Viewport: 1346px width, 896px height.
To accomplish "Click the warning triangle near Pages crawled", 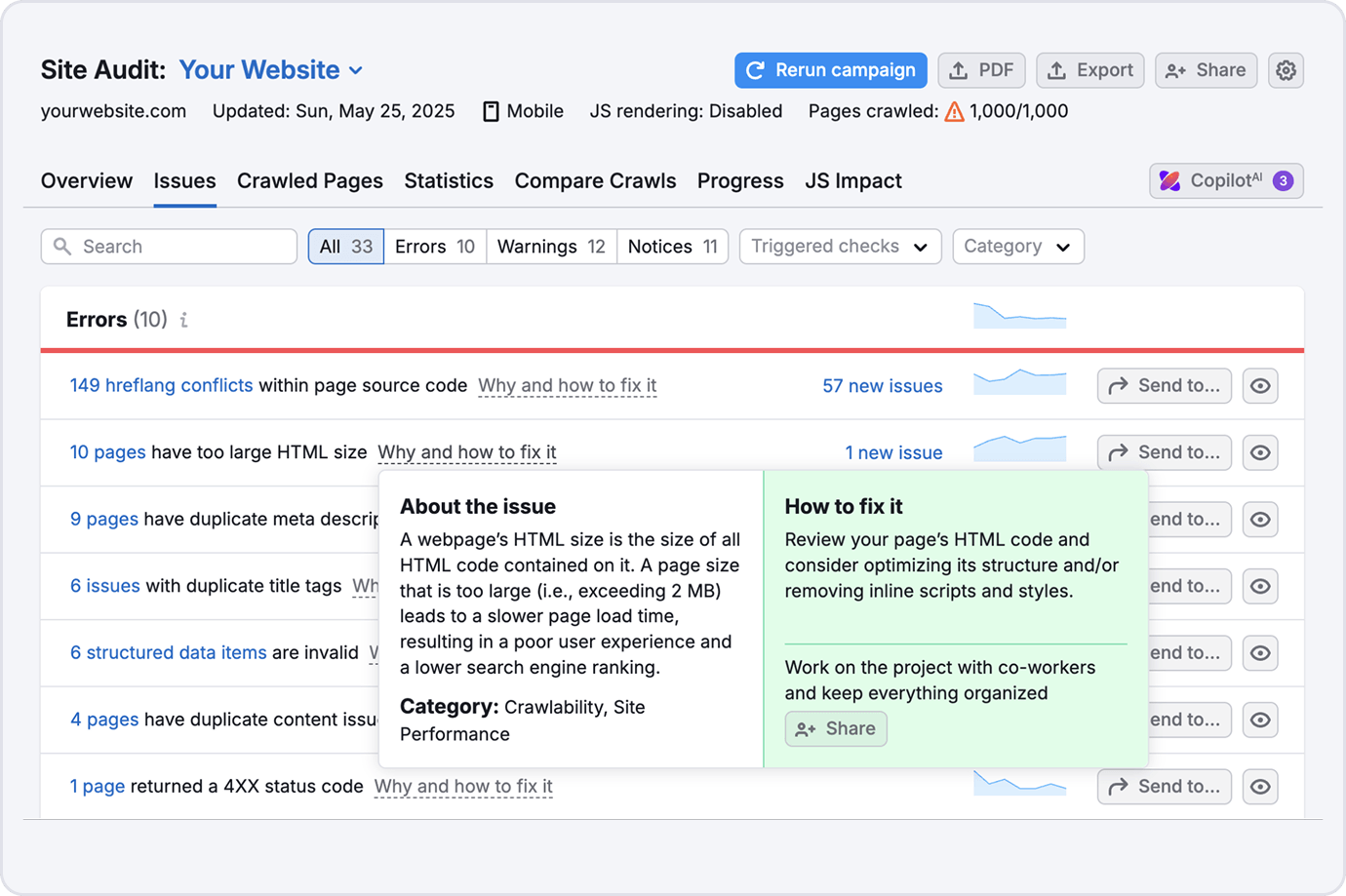I will pyautogui.click(x=954, y=111).
